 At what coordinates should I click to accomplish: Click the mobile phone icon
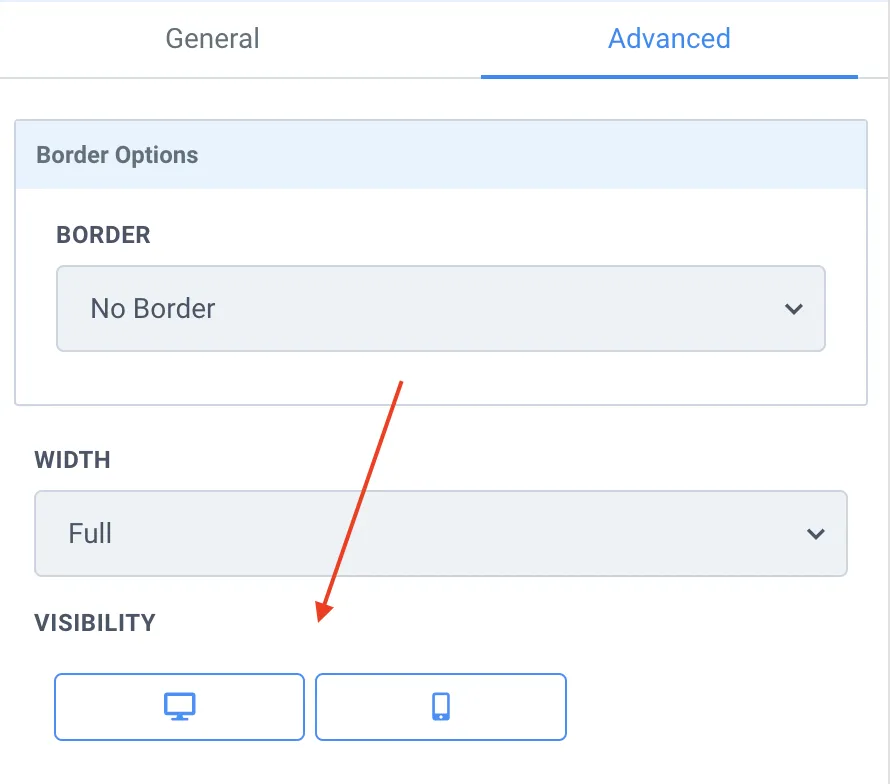click(441, 706)
